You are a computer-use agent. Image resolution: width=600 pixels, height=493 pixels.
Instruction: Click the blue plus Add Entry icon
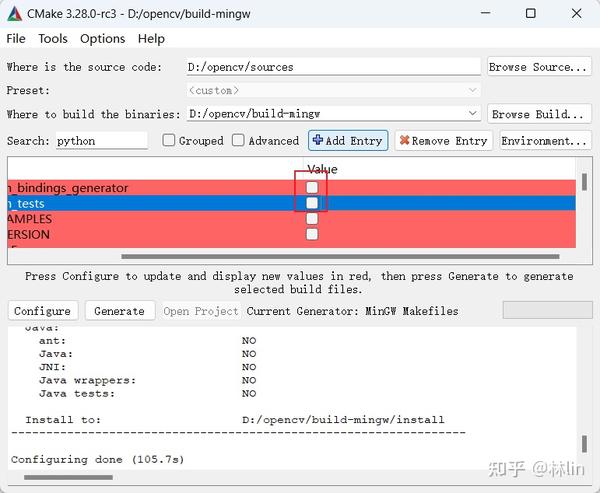click(x=318, y=140)
